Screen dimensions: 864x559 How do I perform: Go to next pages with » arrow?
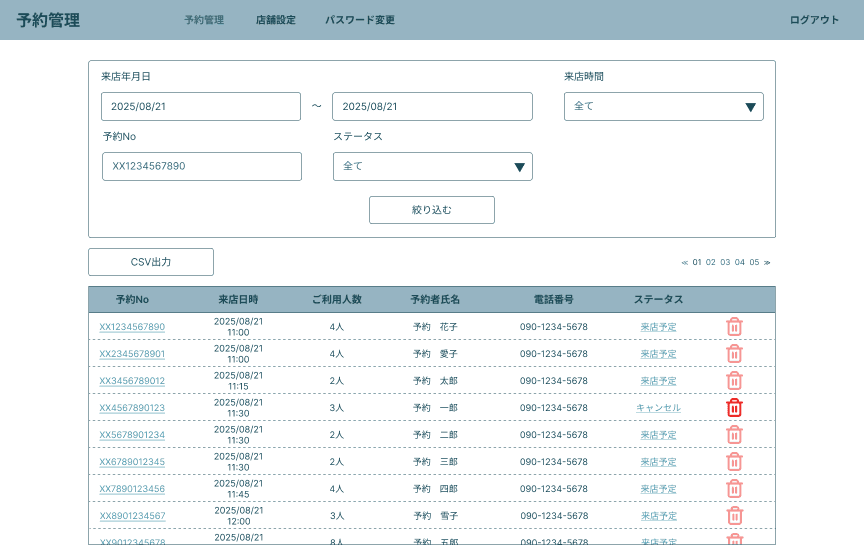[767, 263]
